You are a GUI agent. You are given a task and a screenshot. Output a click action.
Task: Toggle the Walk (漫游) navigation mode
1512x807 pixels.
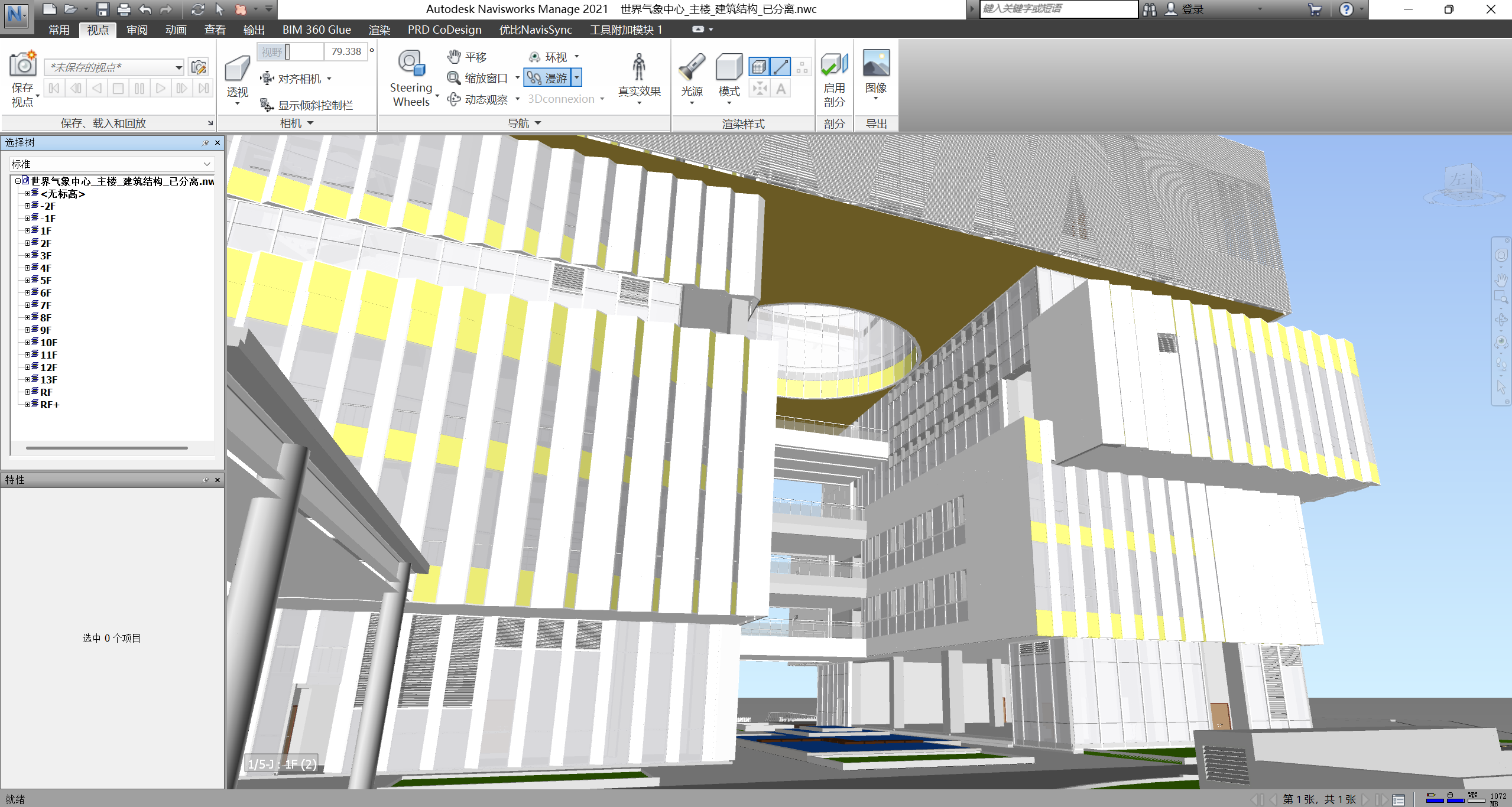[547, 78]
